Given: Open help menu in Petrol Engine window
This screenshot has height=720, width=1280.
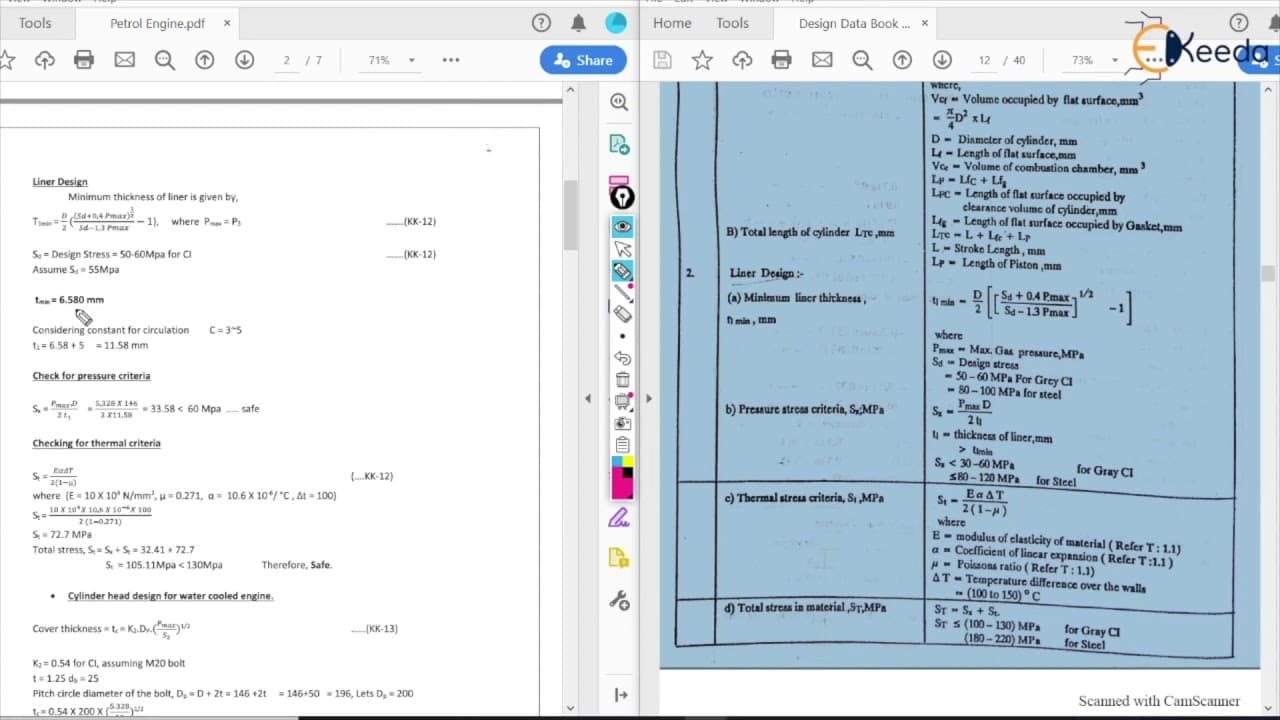Looking at the screenshot, I should tap(541, 23).
